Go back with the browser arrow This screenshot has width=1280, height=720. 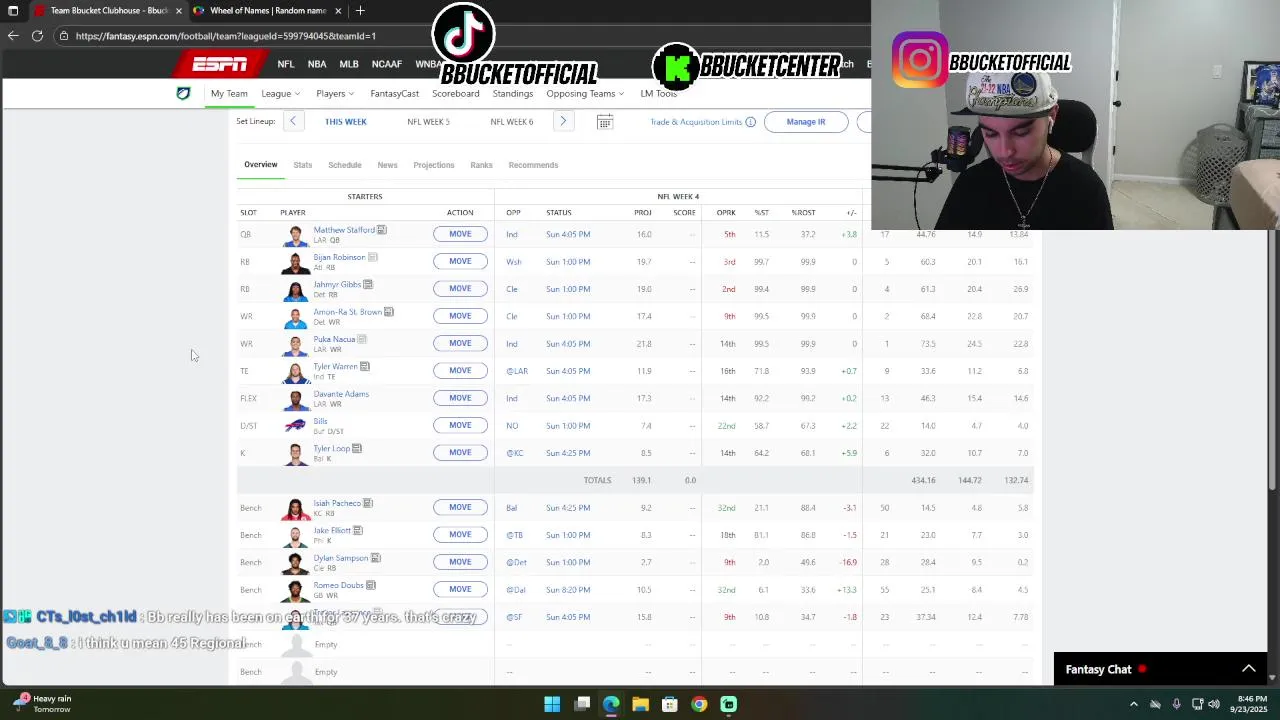12,36
